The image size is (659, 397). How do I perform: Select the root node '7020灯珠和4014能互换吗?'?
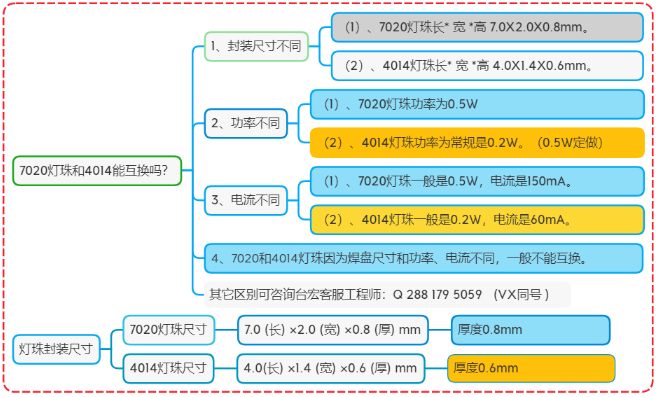point(97,171)
